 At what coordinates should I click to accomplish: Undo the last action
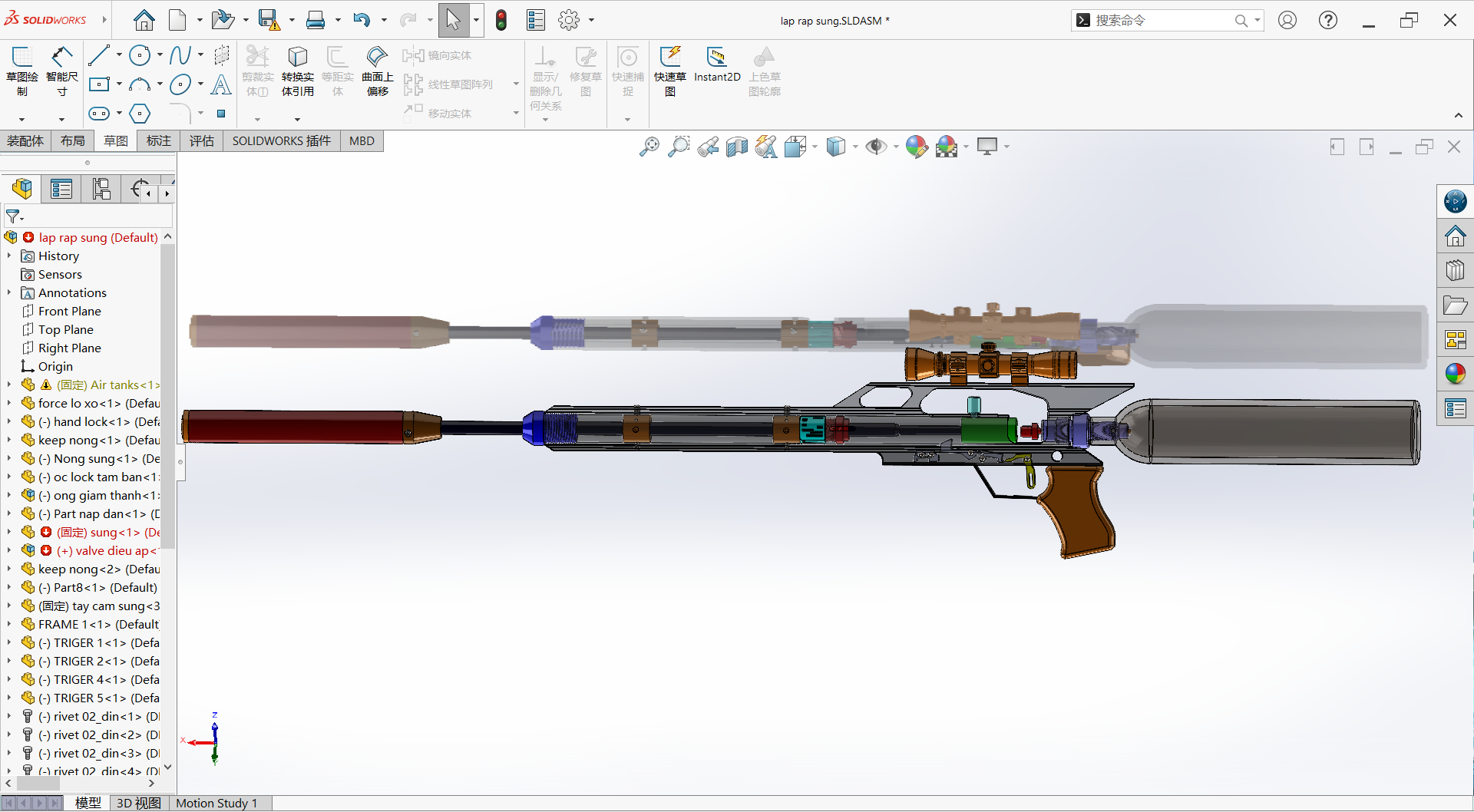pos(362,20)
